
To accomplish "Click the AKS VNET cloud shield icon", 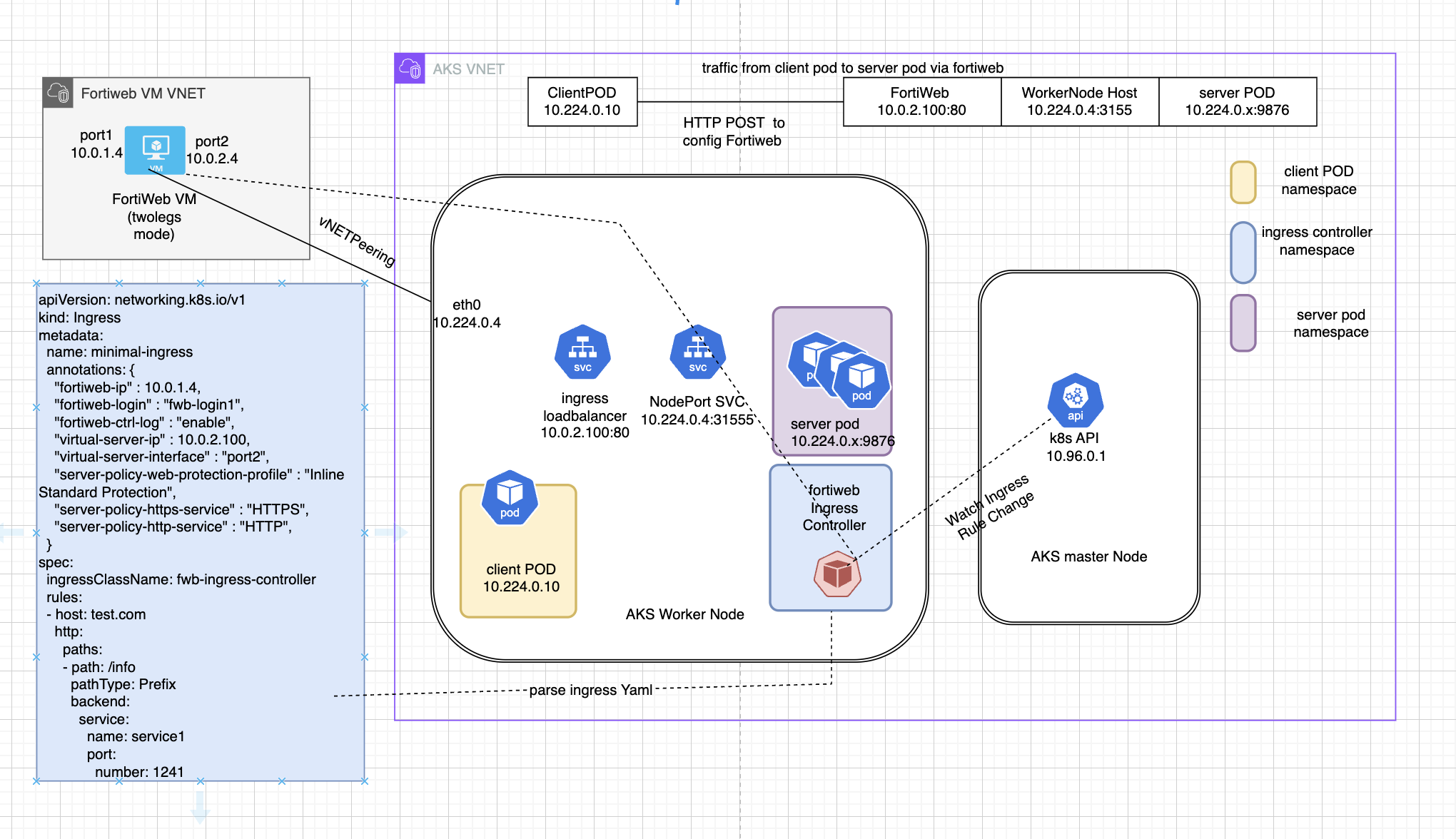I will pyautogui.click(x=410, y=68).
